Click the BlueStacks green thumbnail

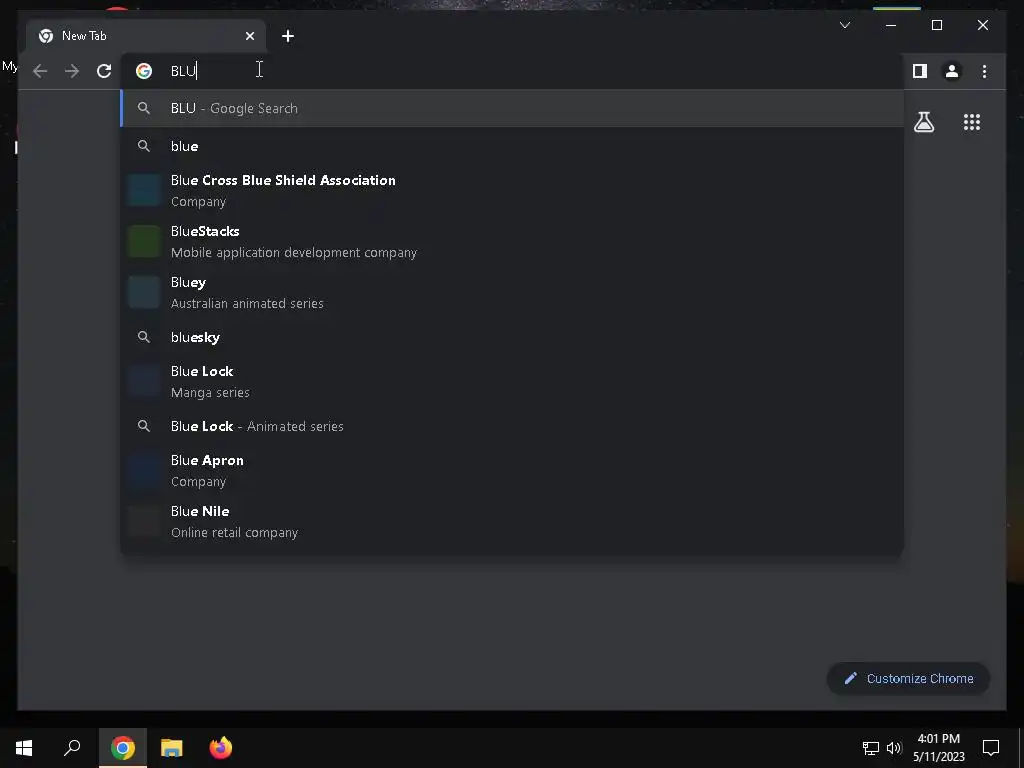[144, 242]
